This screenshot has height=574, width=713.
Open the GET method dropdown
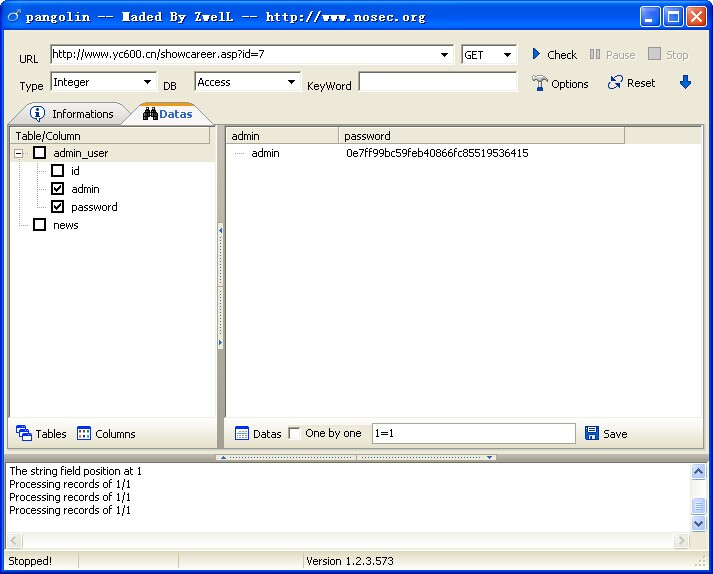point(507,55)
